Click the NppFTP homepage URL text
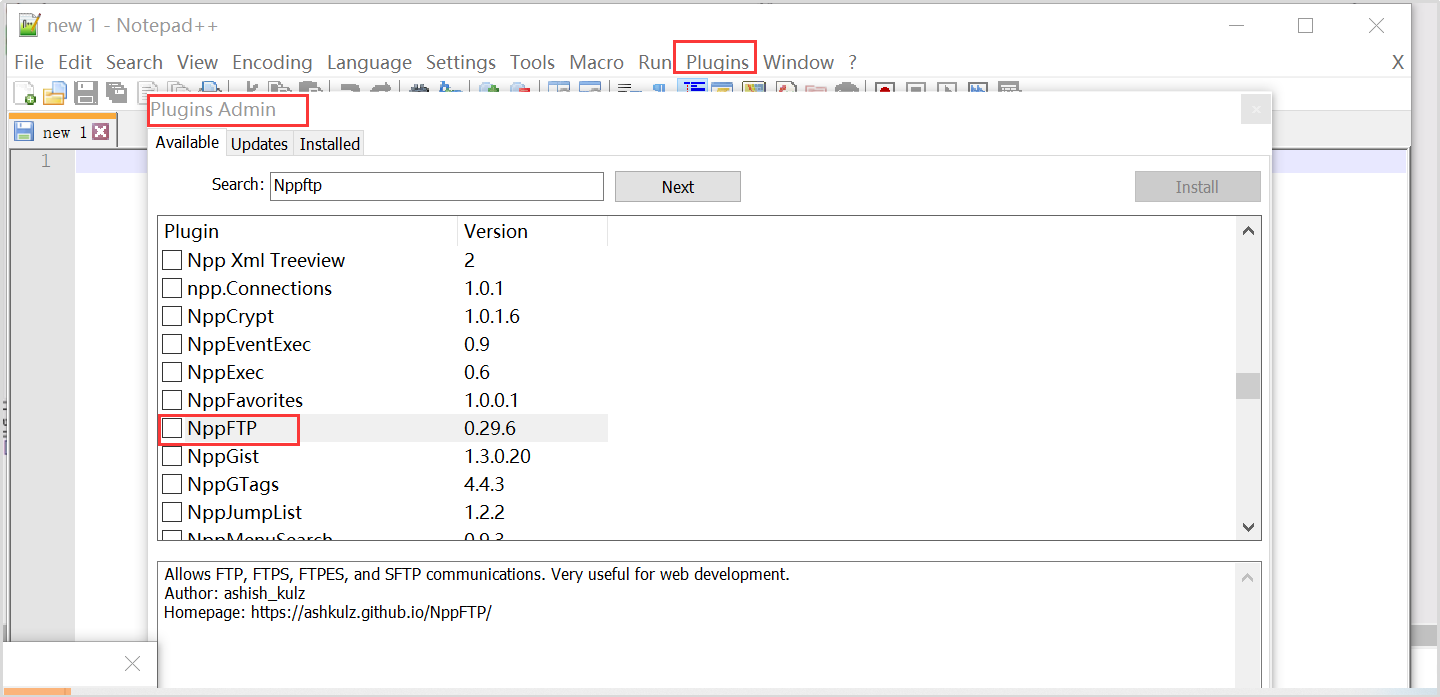 click(x=370, y=612)
